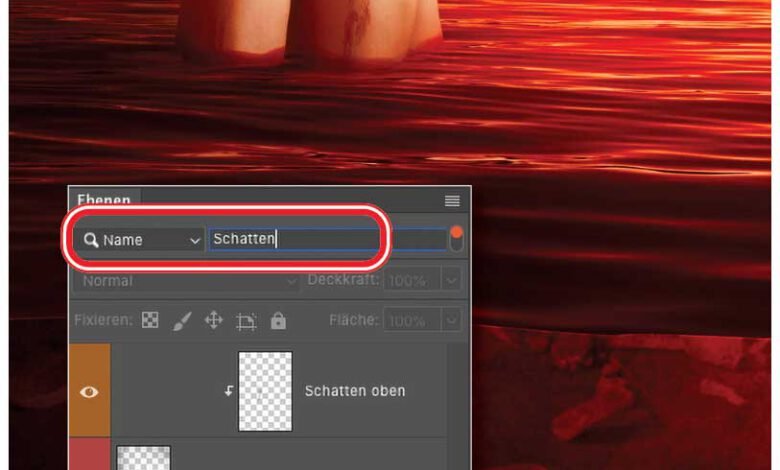Image resolution: width=780 pixels, height=470 pixels.
Task: Open Fläche percentage dropdown arrow
Action: click(x=451, y=320)
